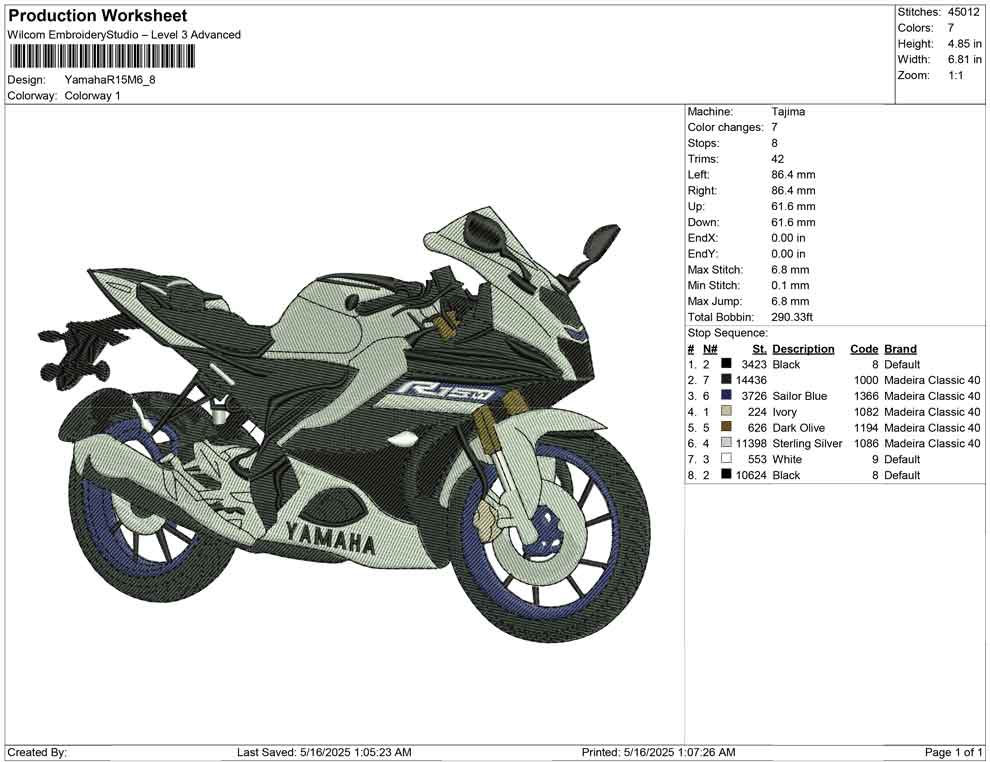Click the design name YamahaR15M6_8
990x762 pixels.
110,80
